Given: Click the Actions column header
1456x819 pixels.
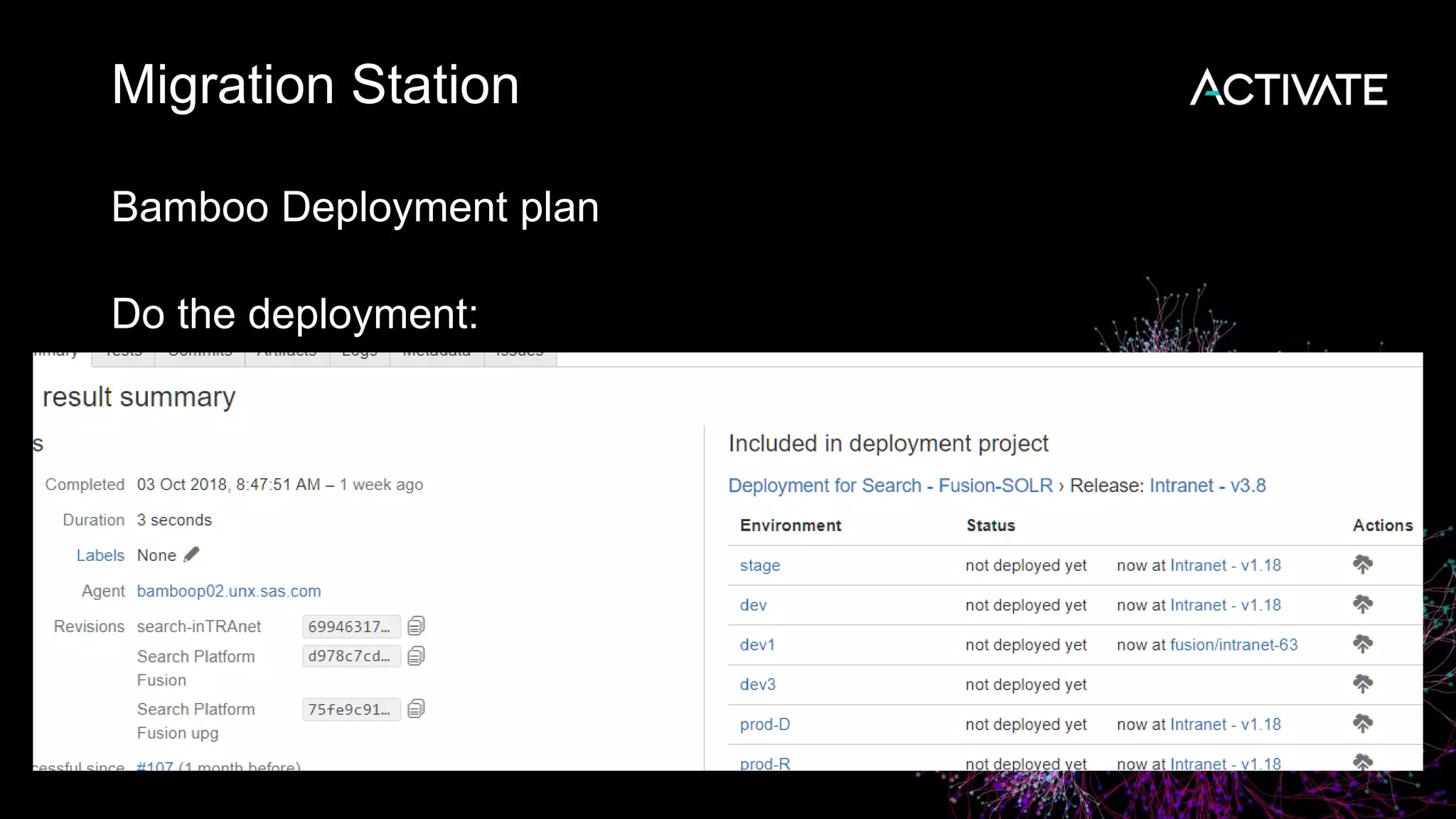Looking at the screenshot, I should (x=1382, y=525).
